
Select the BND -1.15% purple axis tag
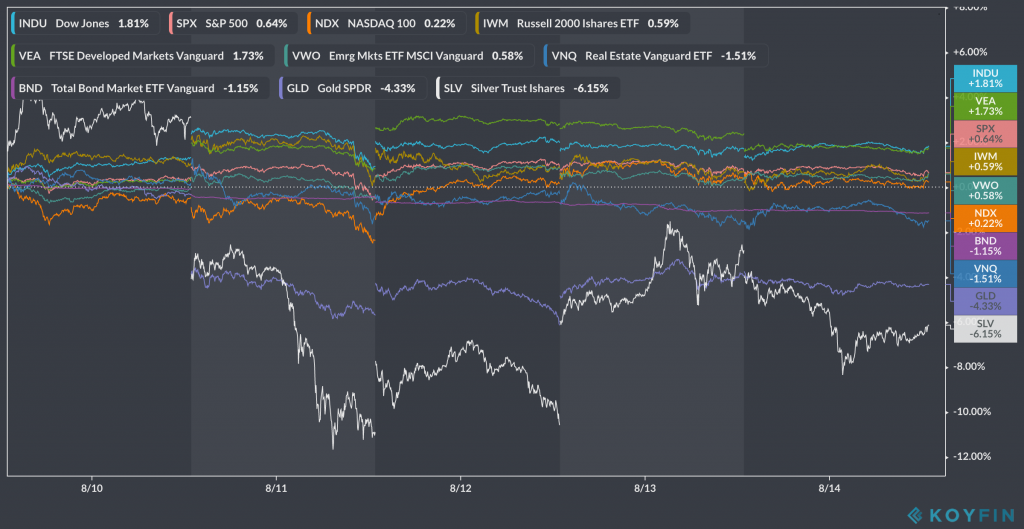coord(985,246)
